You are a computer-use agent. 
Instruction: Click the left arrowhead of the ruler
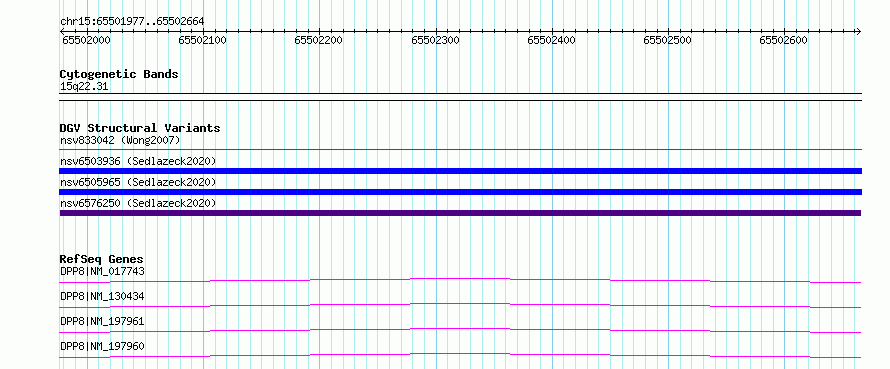pyautogui.click(x=62, y=31)
